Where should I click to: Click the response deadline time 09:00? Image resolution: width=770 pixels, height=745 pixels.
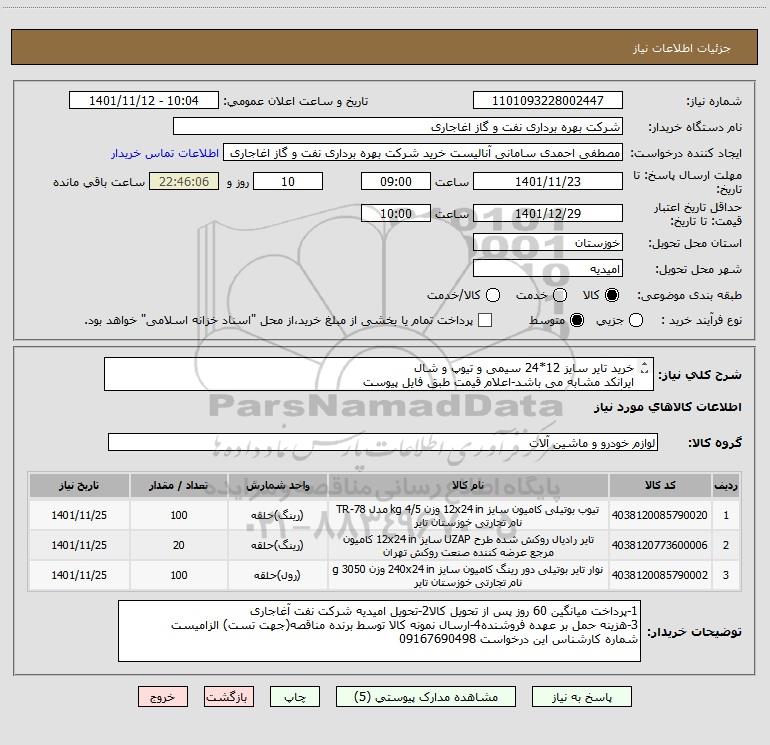(x=396, y=181)
